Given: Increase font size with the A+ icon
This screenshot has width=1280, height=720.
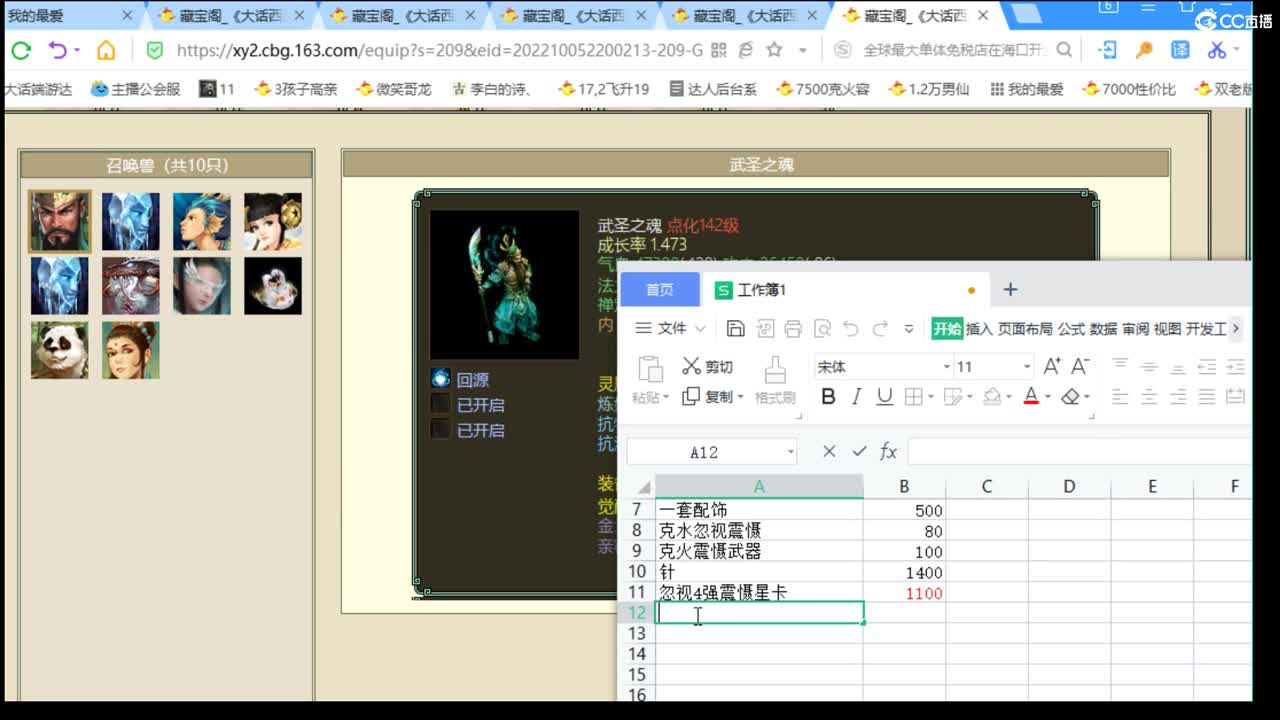Looking at the screenshot, I should point(1052,366).
